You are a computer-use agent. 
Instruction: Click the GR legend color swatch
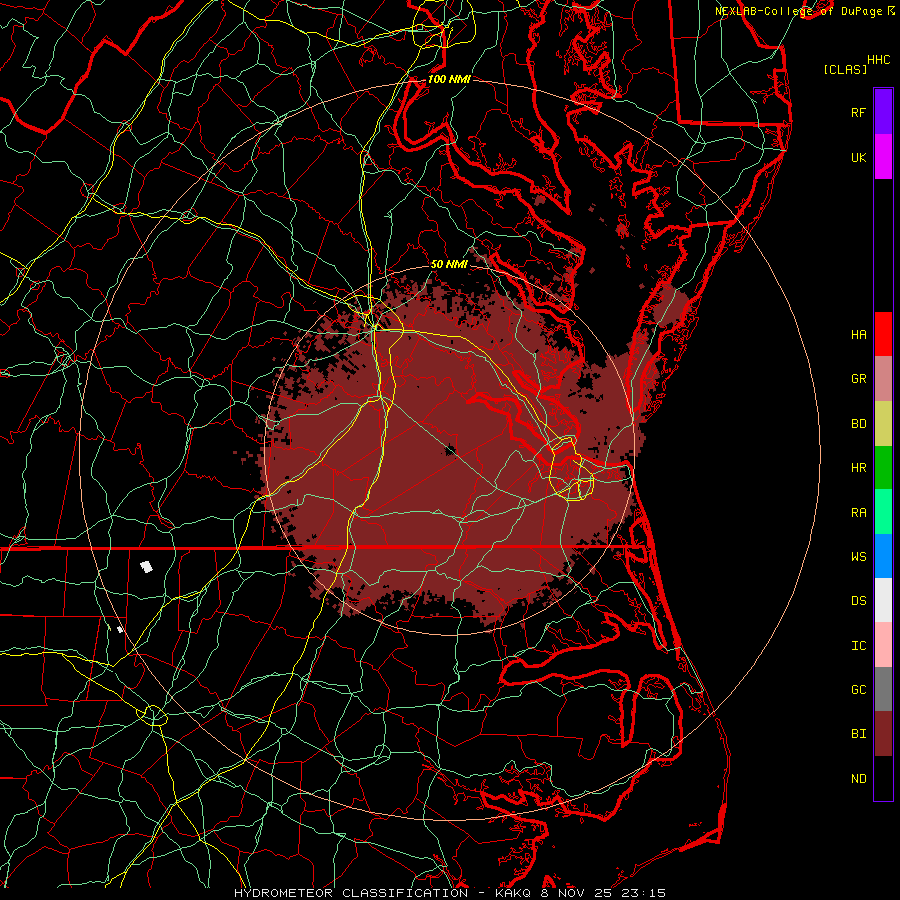point(883,379)
